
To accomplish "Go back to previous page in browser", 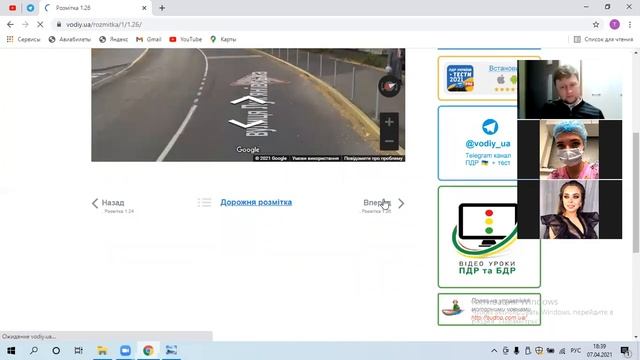I will (x=10, y=24).
